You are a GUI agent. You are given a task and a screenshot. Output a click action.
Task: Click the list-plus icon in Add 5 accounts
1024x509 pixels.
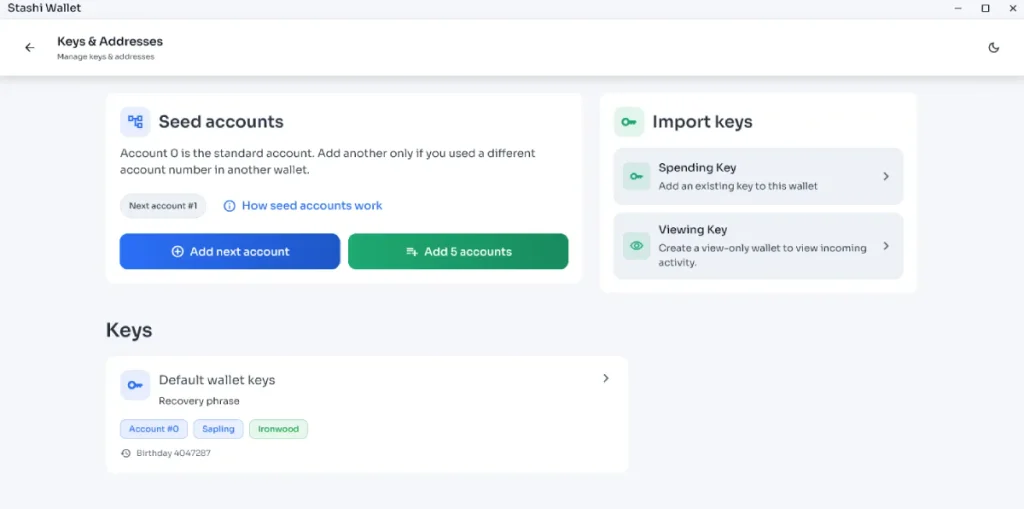tap(411, 252)
